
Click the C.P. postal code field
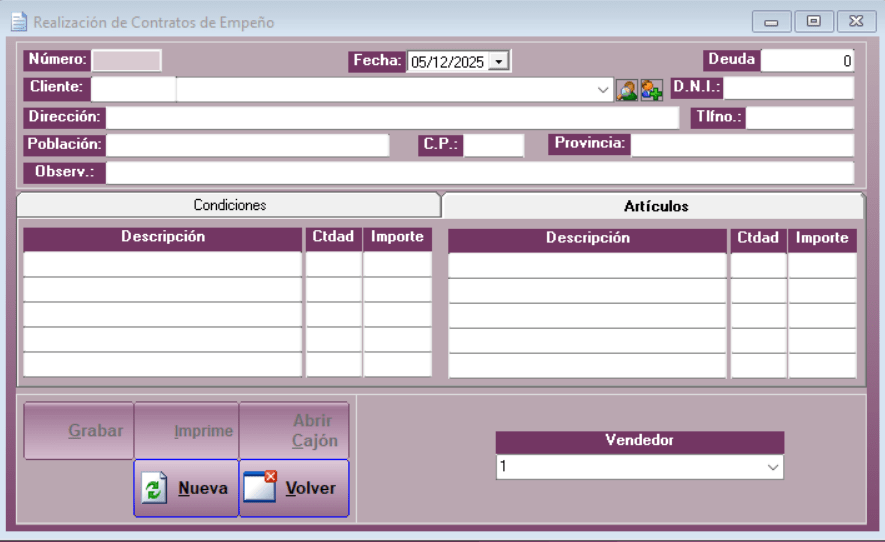[493, 145]
